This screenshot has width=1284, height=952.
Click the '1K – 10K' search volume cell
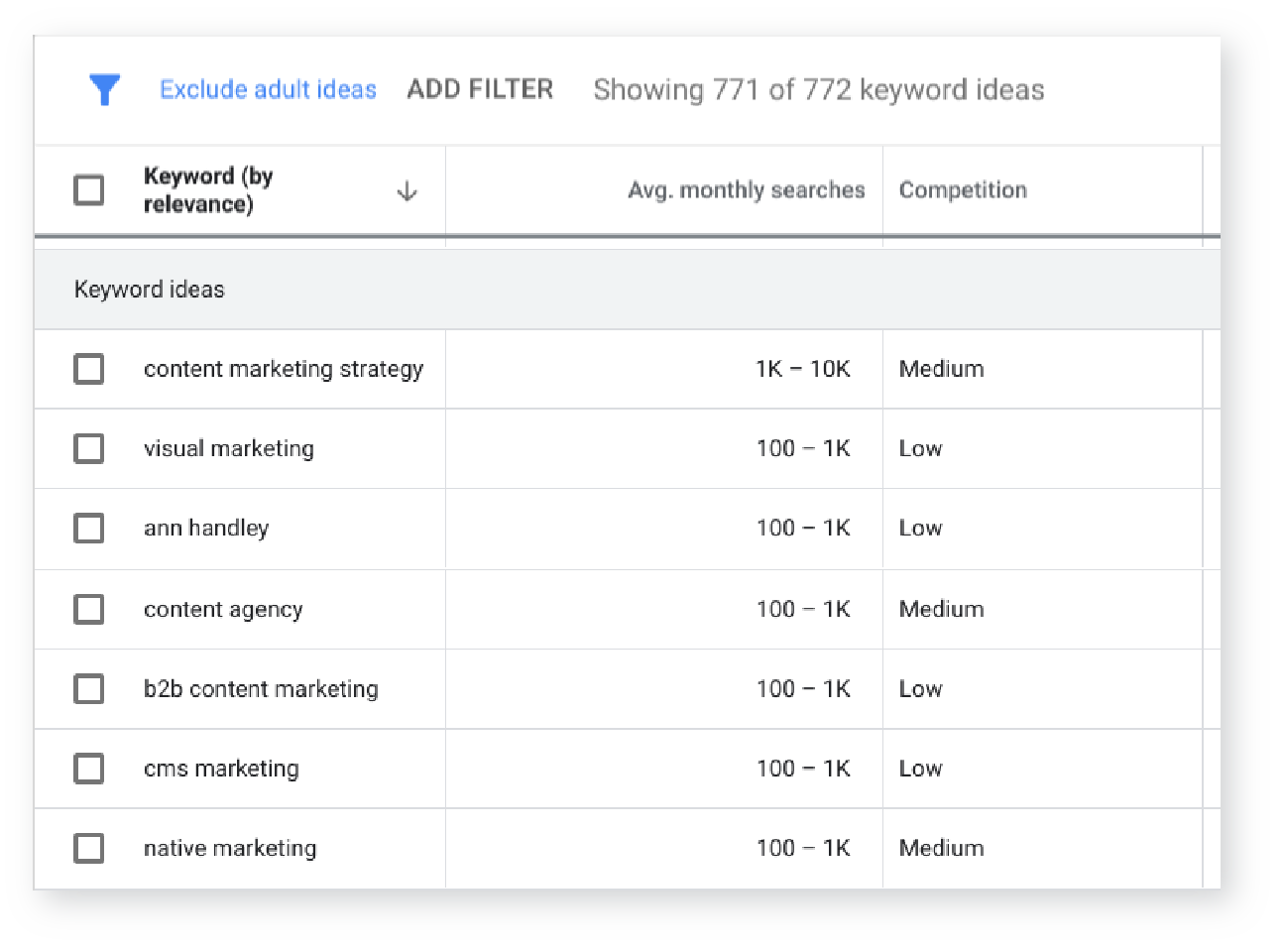coord(802,369)
